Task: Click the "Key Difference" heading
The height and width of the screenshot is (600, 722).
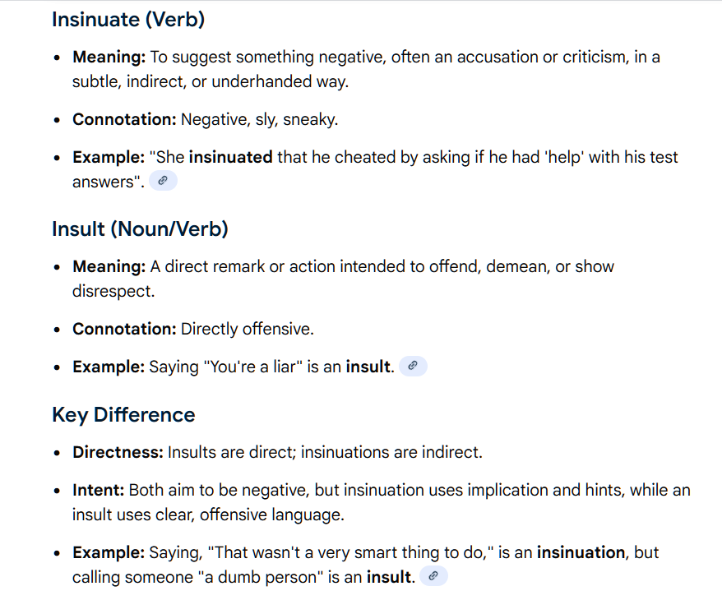Action: (x=123, y=415)
